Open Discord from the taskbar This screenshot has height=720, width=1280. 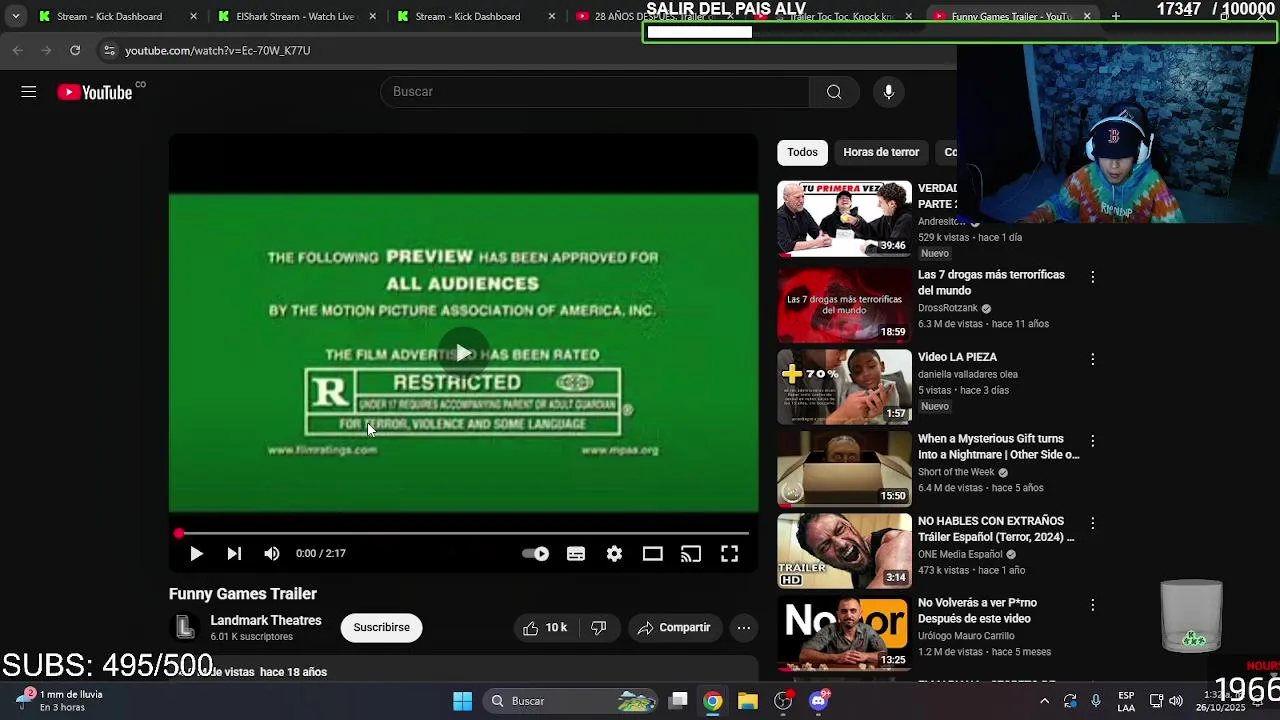[819, 701]
